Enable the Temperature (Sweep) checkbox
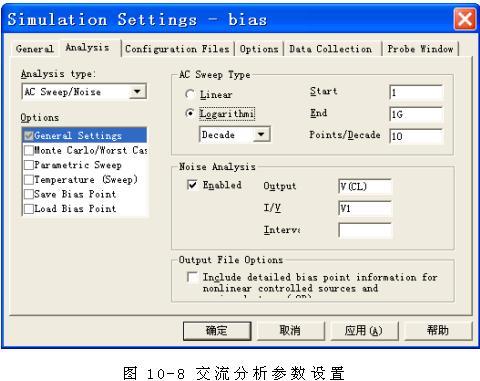 click(x=29, y=180)
